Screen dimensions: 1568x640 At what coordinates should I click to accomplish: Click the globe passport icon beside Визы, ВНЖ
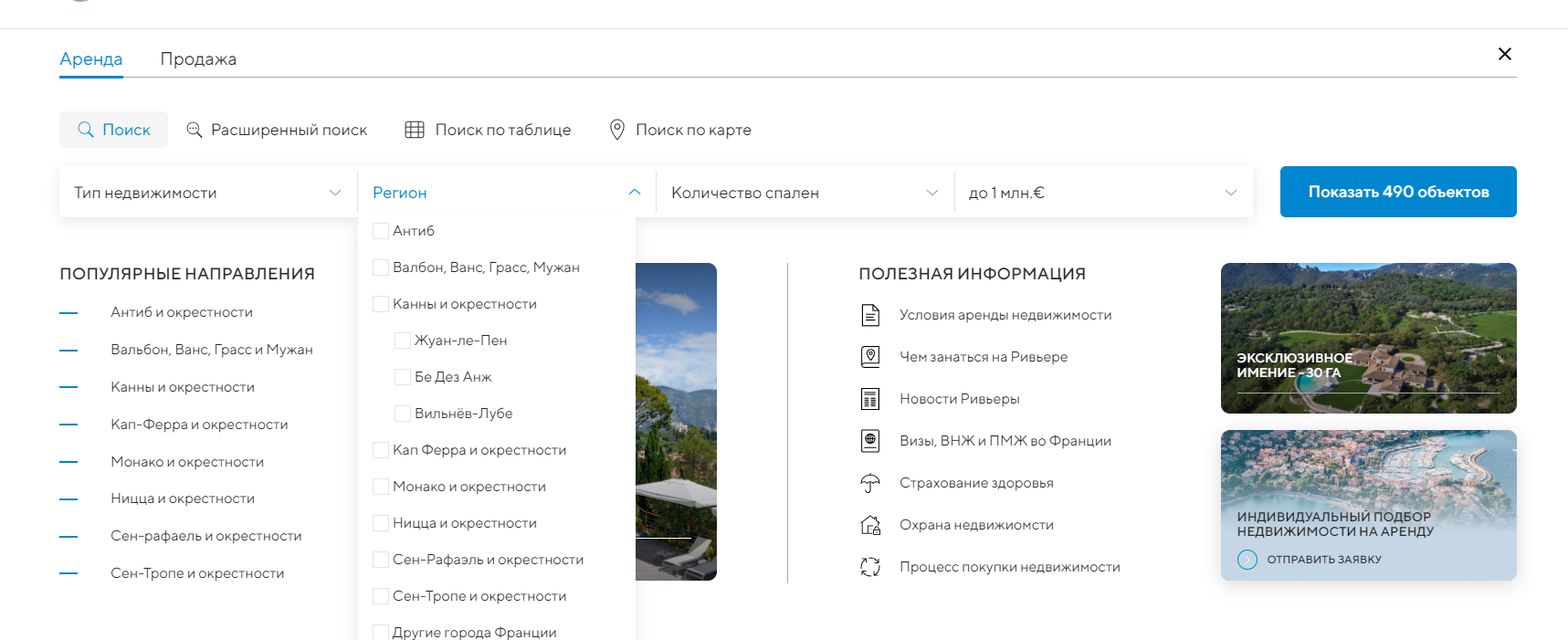point(870,441)
